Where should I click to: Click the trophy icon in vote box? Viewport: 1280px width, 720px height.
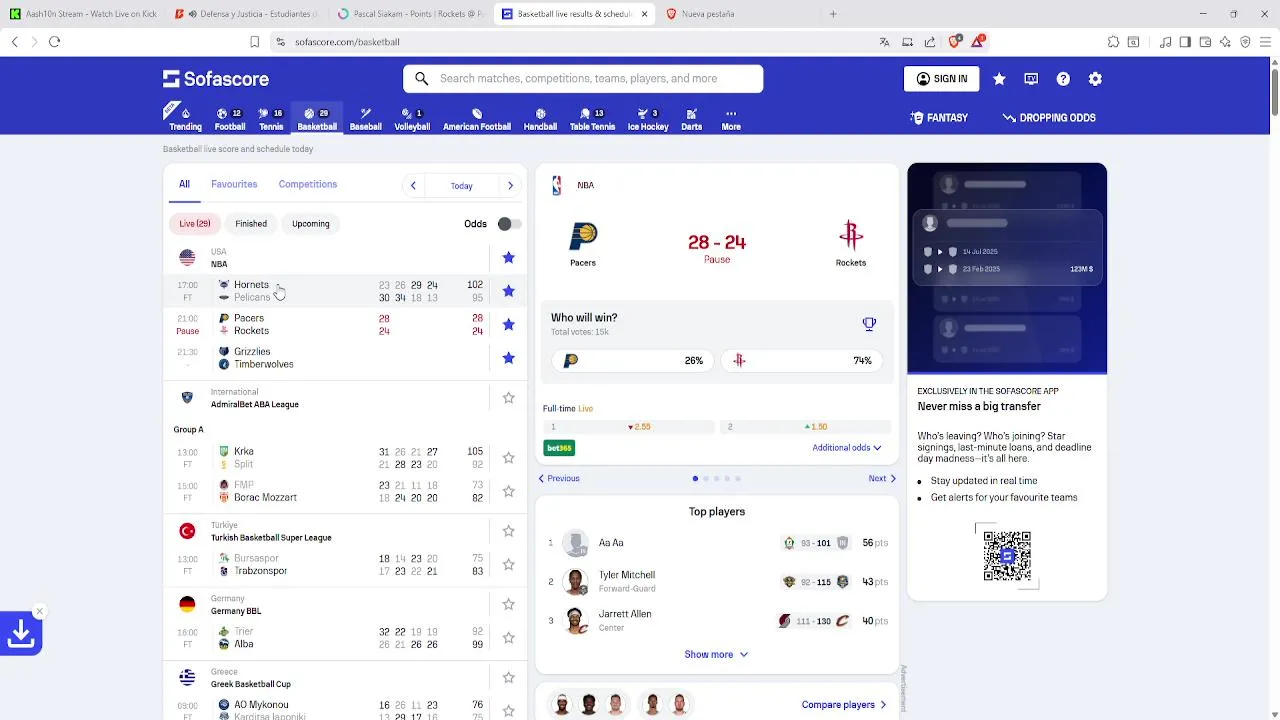[x=869, y=324]
